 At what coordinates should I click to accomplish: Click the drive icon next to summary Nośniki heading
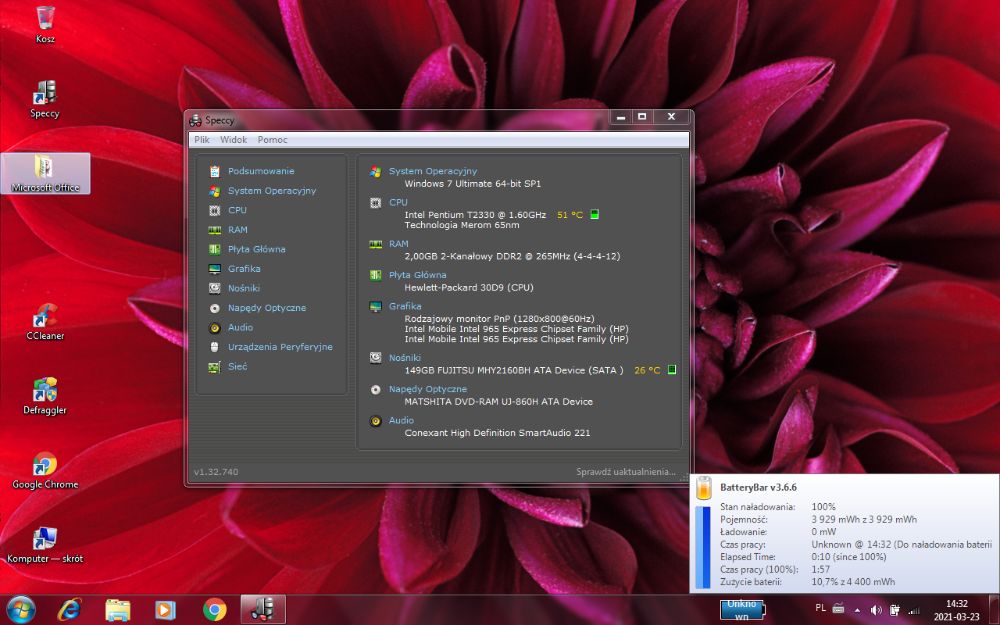click(x=376, y=358)
